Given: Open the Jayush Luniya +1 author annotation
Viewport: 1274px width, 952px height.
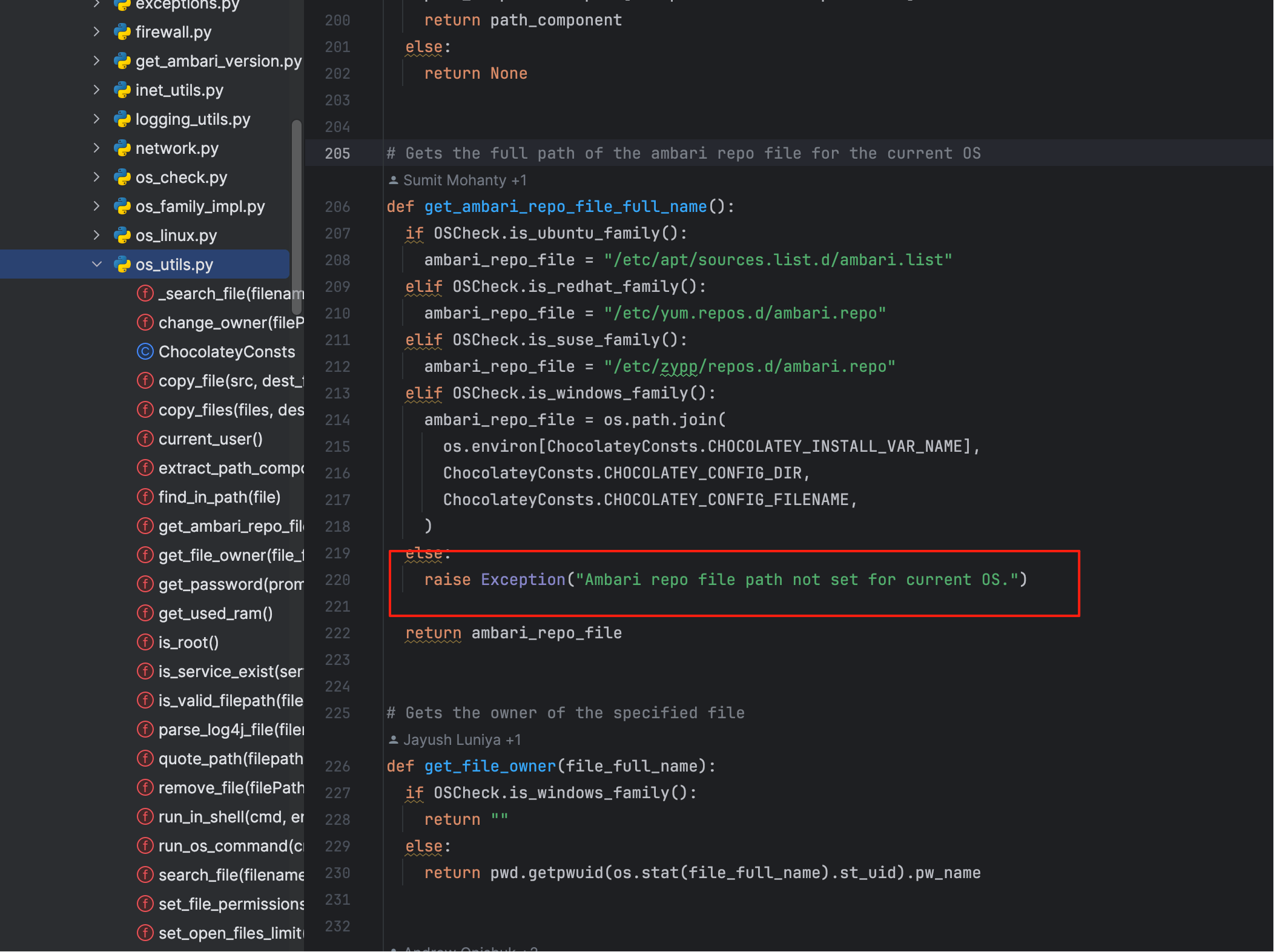Looking at the screenshot, I should point(461,740).
